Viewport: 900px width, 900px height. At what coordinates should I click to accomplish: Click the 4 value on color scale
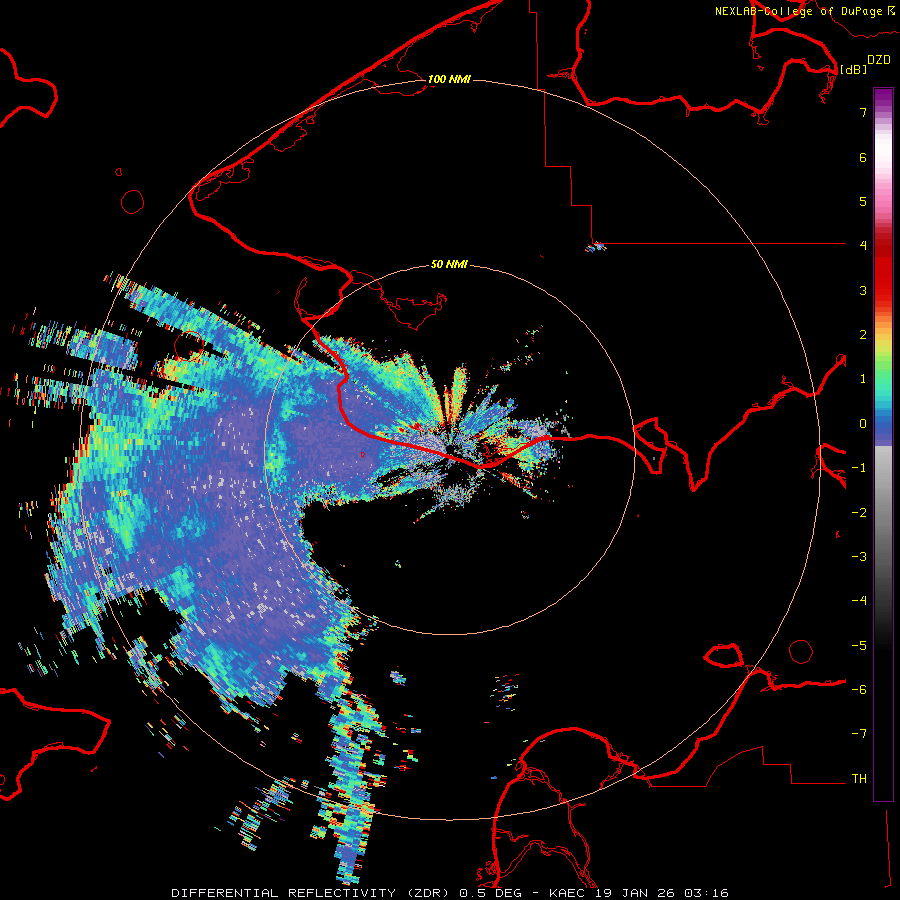click(863, 245)
